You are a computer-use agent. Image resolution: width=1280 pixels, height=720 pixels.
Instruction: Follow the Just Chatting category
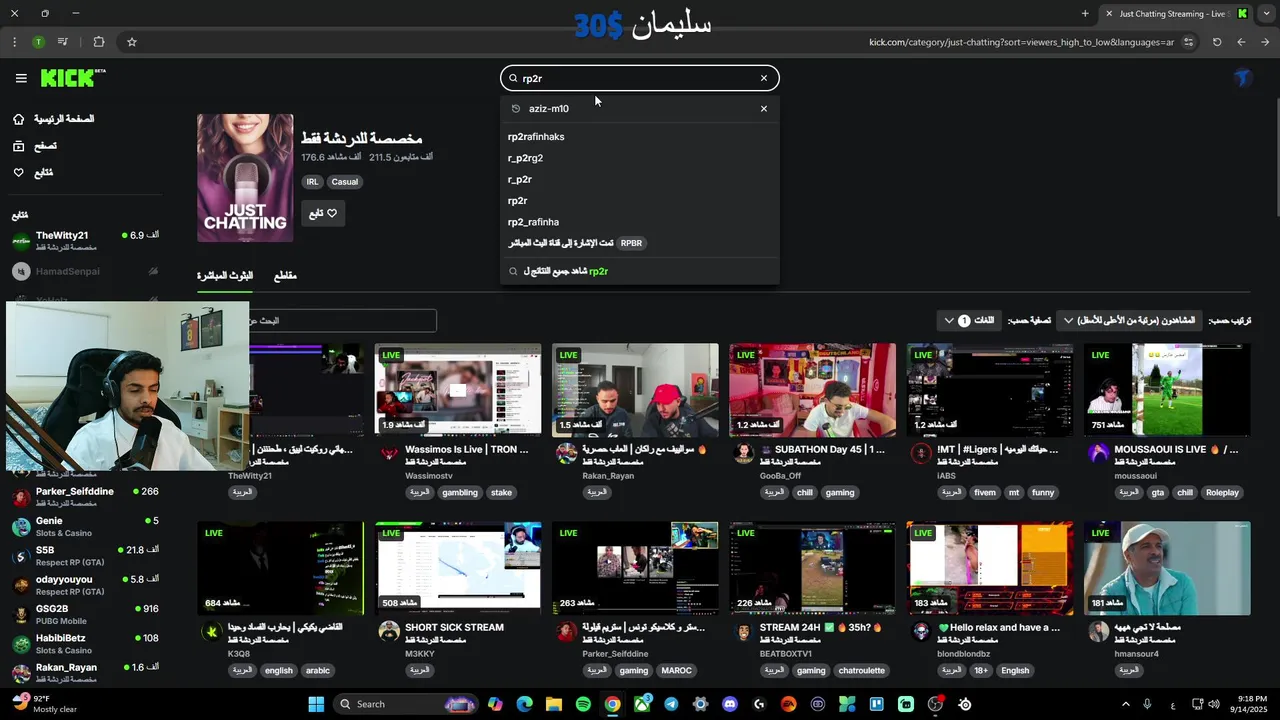pyautogui.click(x=323, y=213)
